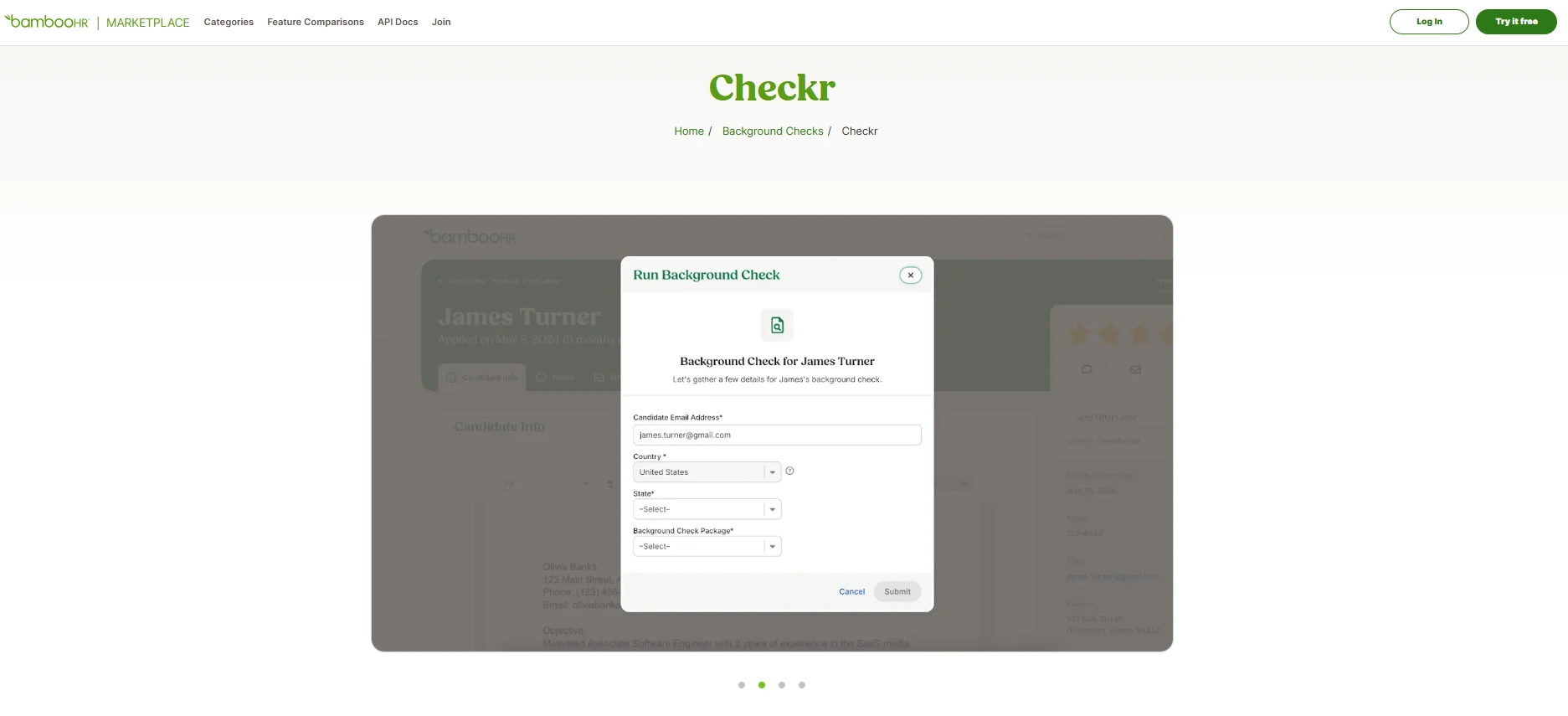Click the Checkr page heading
Image resolution: width=1568 pixels, height=716 pixels.
tap(772, 87)
